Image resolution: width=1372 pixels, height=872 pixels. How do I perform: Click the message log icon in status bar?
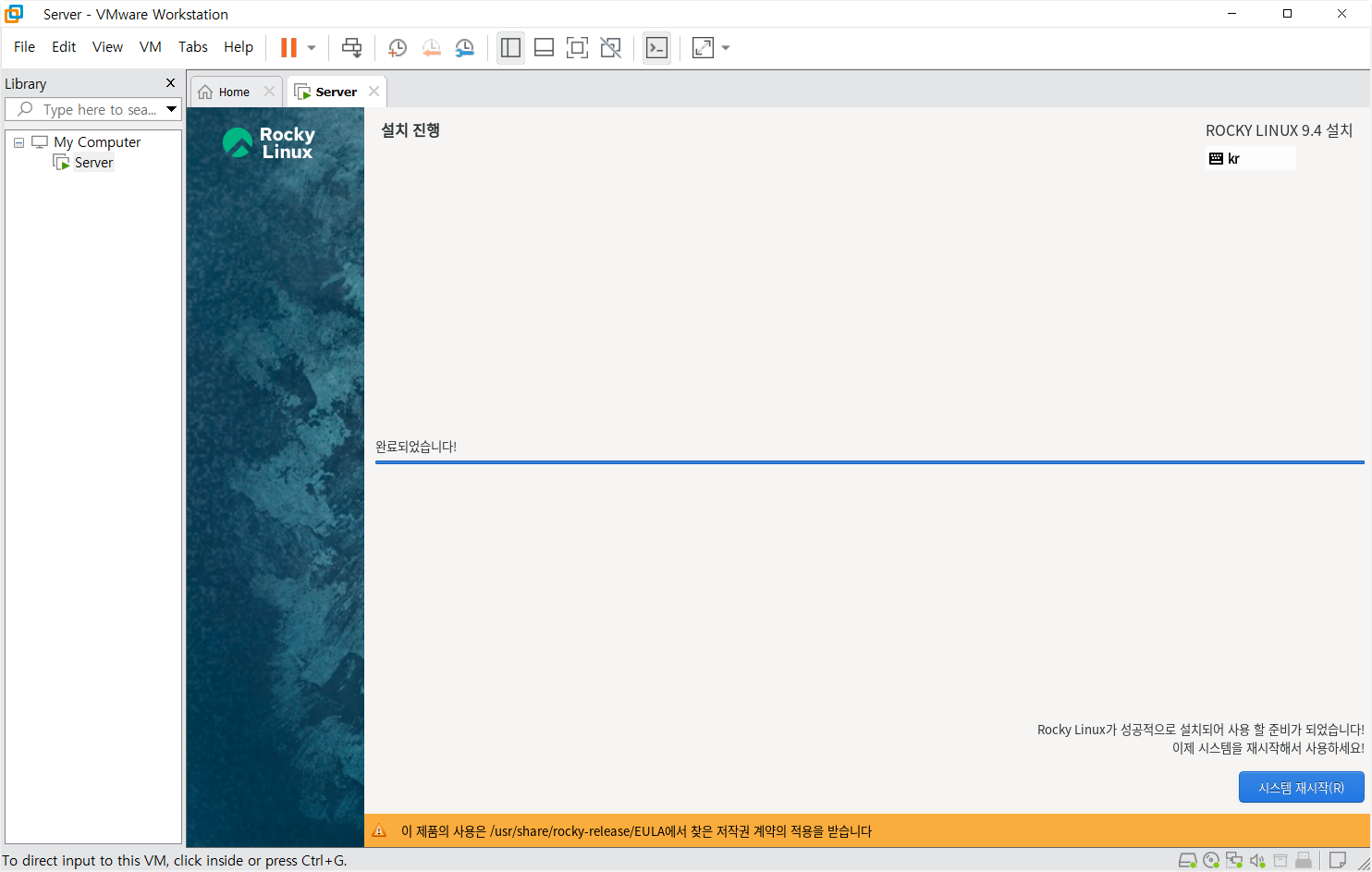pyautogui.click(x=1337, y=861)
